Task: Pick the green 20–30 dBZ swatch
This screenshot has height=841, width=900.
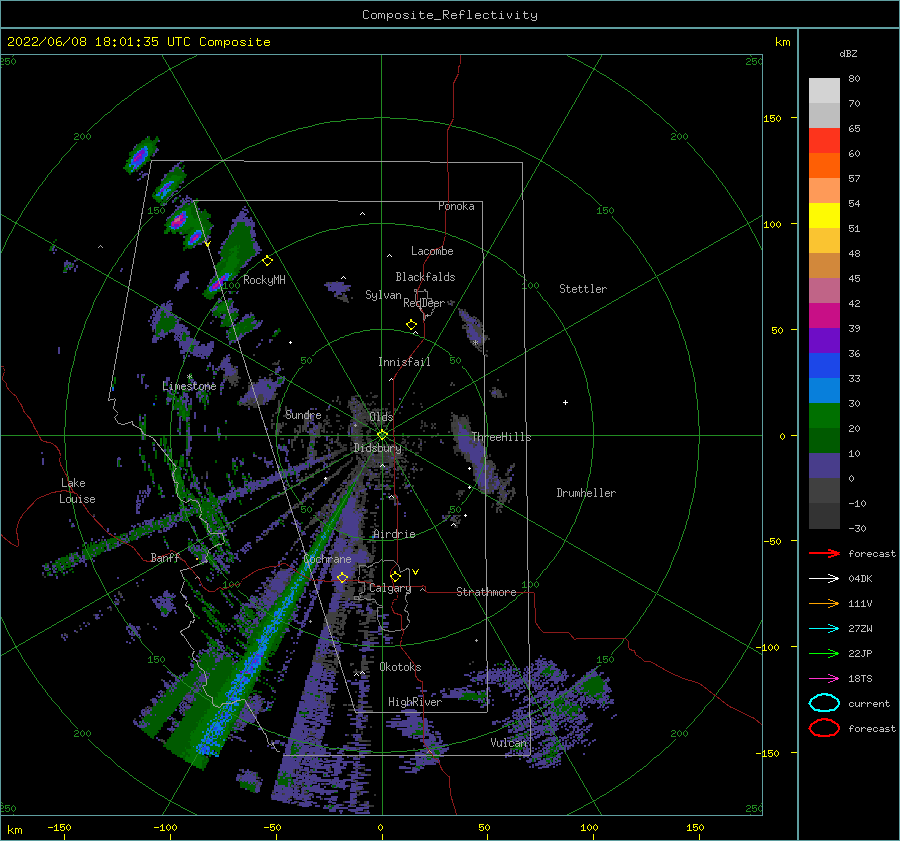Action: (x=824, y=416)
